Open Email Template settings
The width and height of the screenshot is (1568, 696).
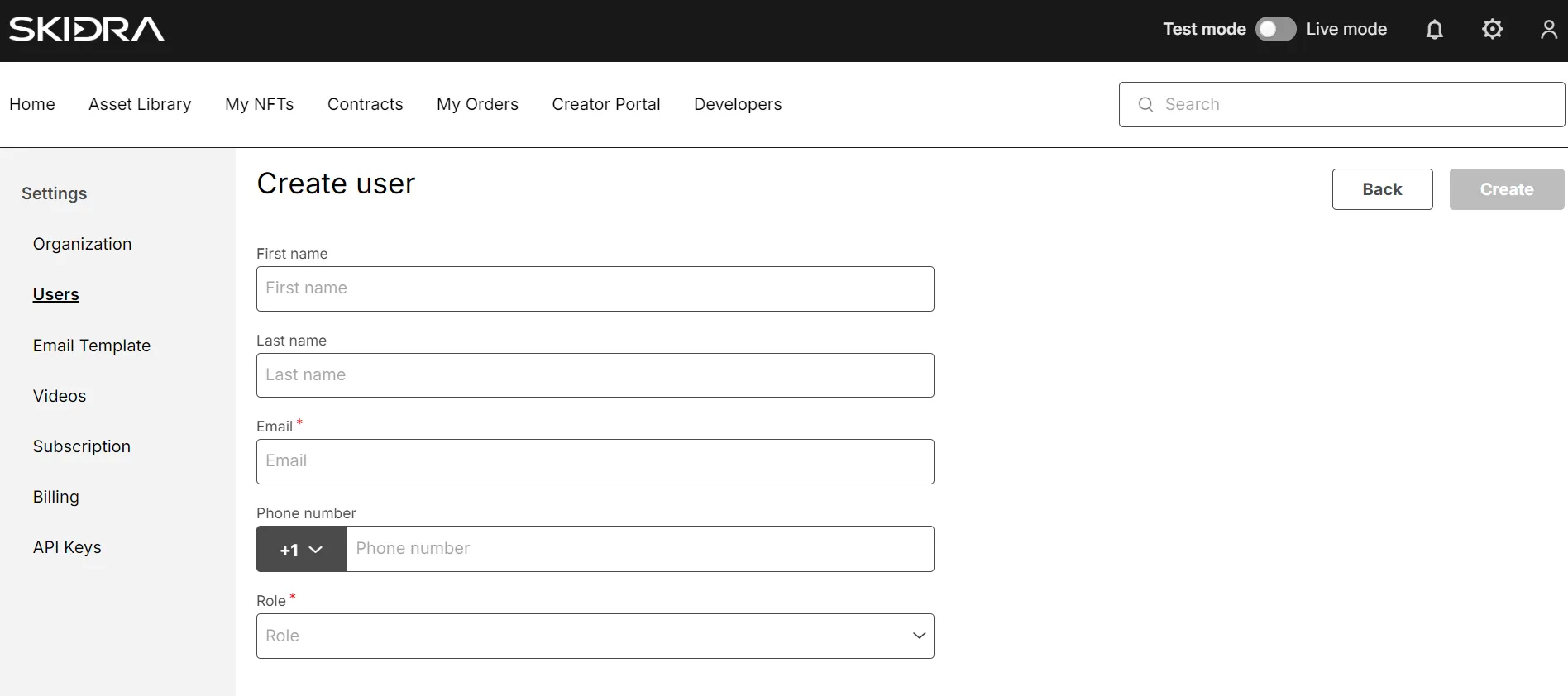(92, 346)
